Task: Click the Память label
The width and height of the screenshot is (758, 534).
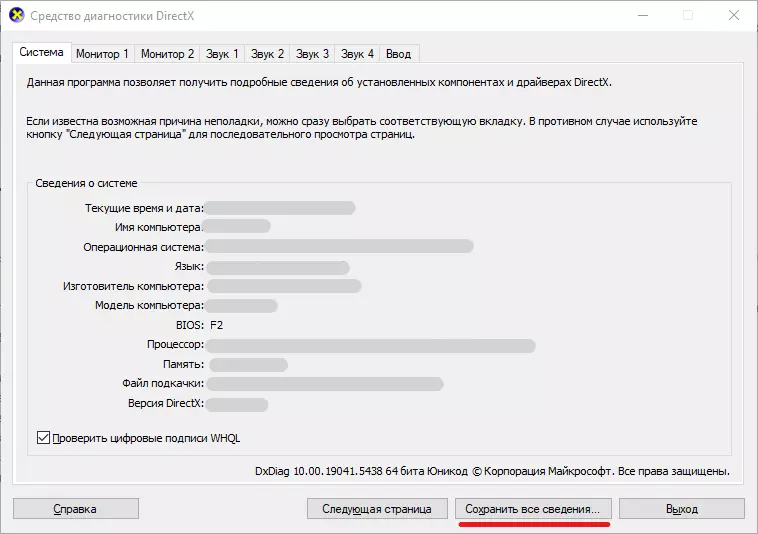Action: coord(183,364)
